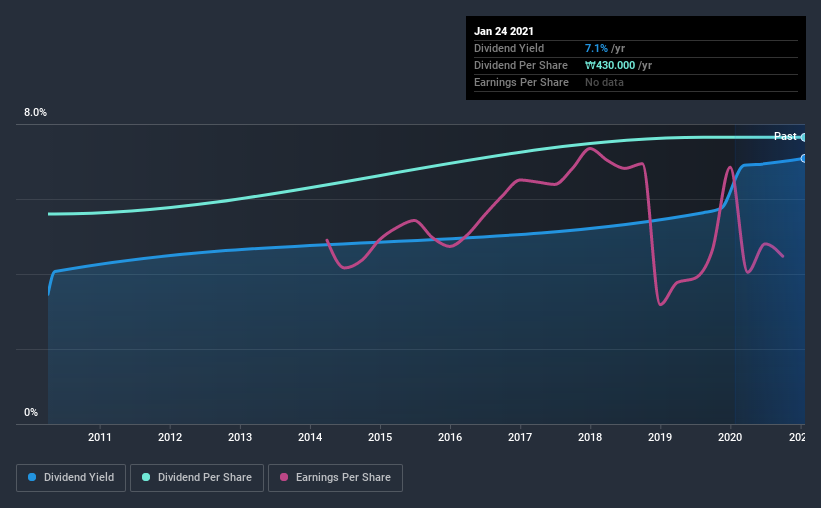821x508 pixels.
Task: Toggle the Earnings Per Share legend button
Action: (x=335, y=478)
